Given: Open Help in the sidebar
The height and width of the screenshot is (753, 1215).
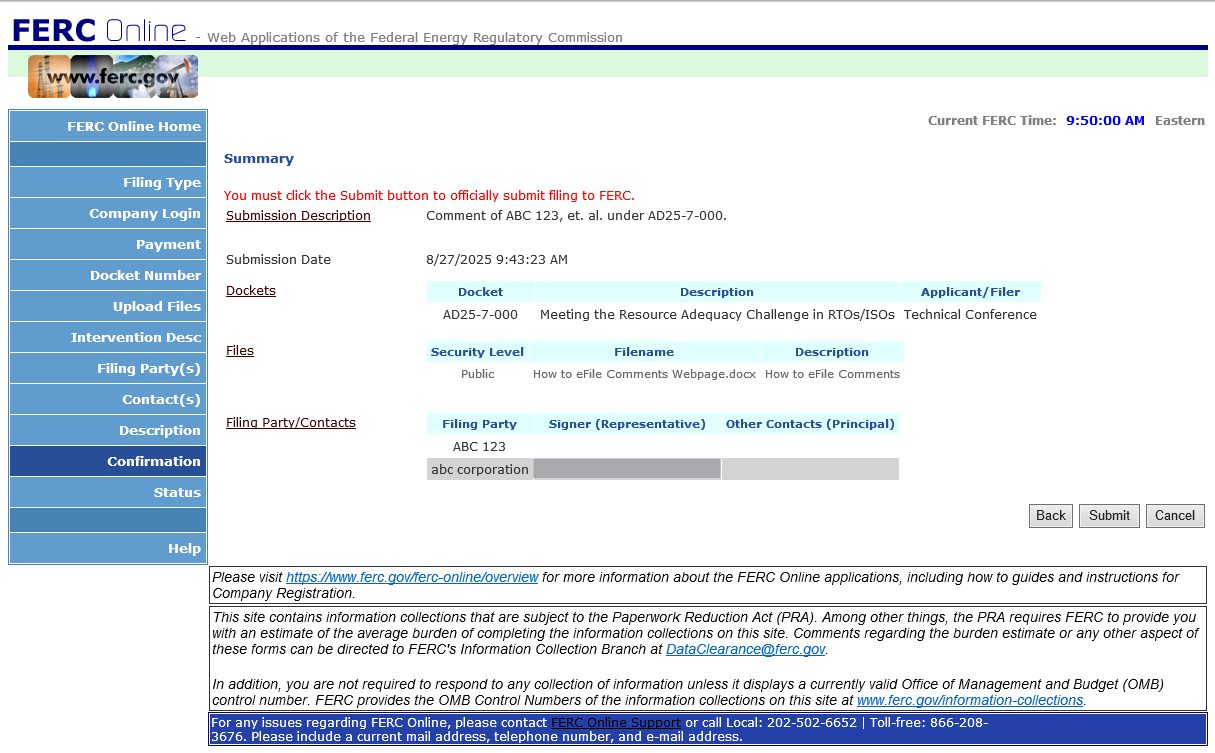Looking at the screenshot, I should (108, 548).
